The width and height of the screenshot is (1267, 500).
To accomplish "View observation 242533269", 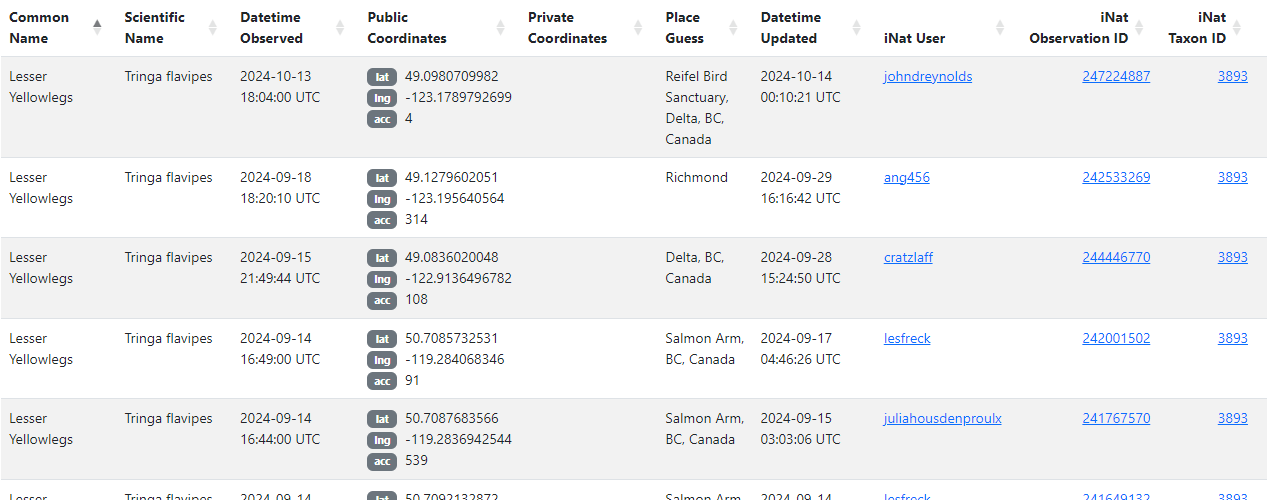I will (x=1115, y=178).
